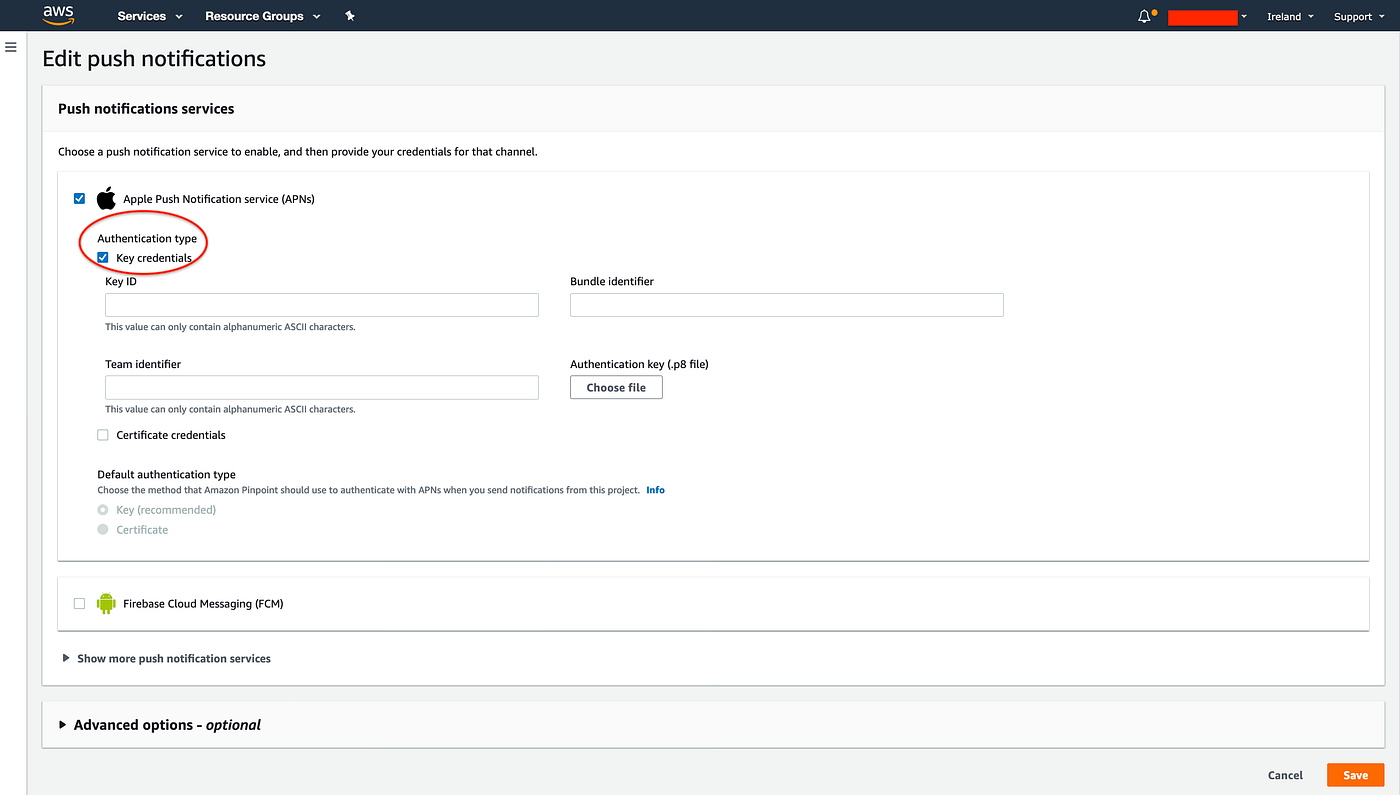This screenshot has height=795, width=1400.
Task: Click the AWS home logo
Action: pos(57,15)
